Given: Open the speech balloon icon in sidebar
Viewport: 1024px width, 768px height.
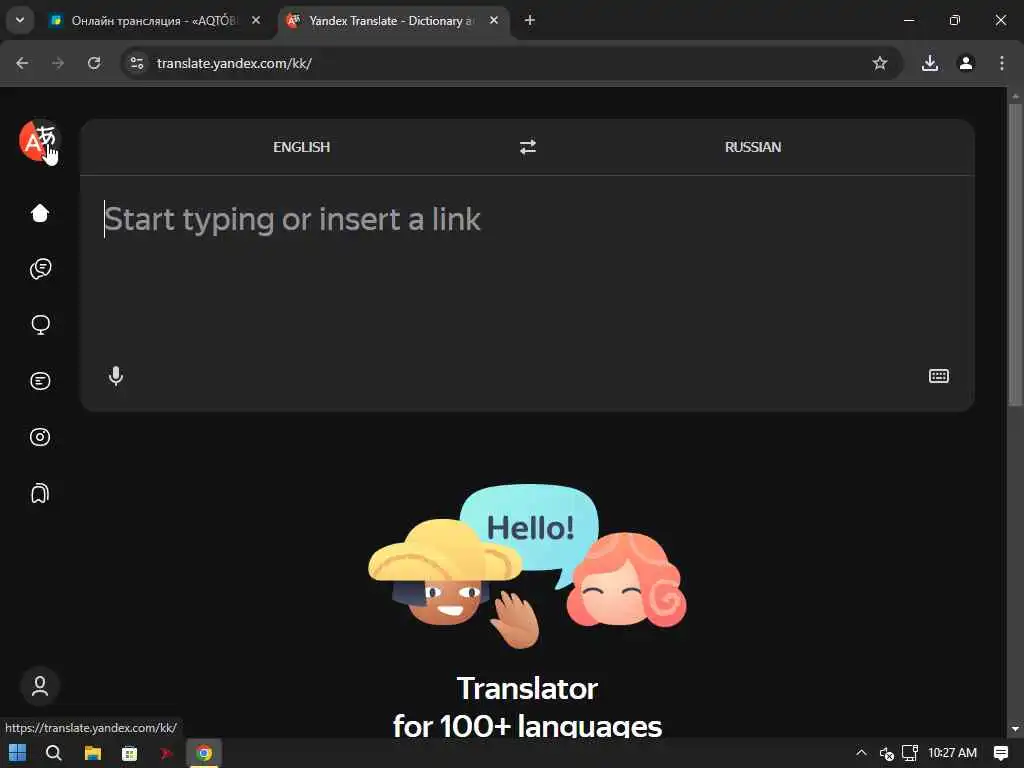Looking at the screenshot, I should [x=40, y=325].
